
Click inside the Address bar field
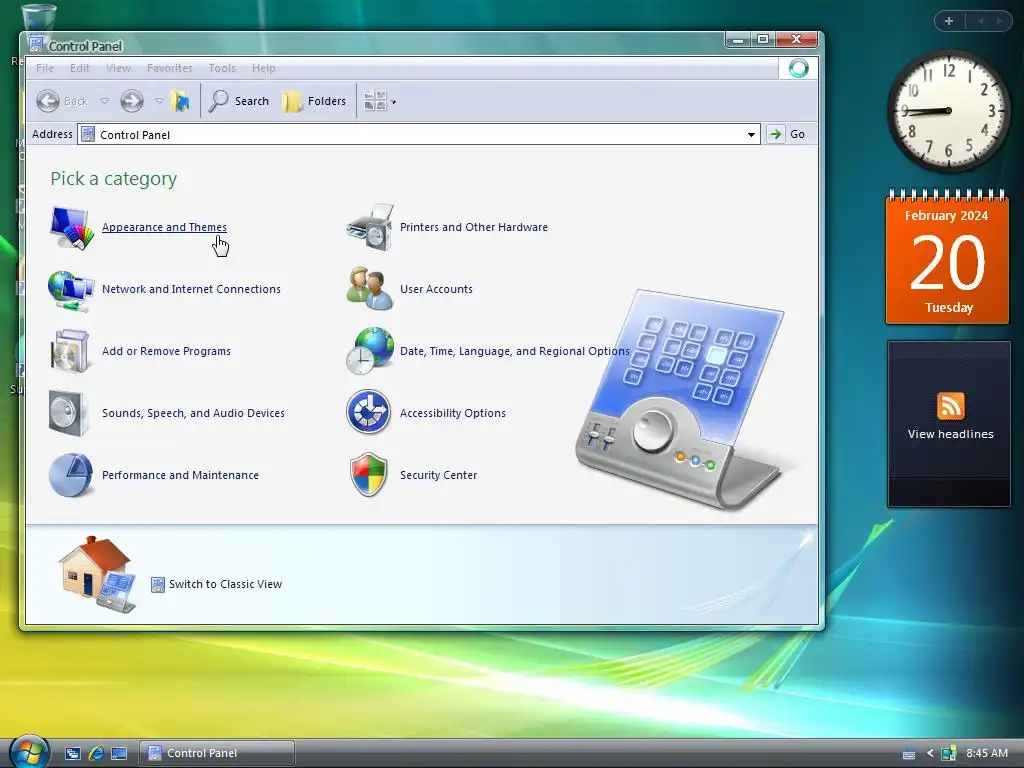(x=419, y=135)
